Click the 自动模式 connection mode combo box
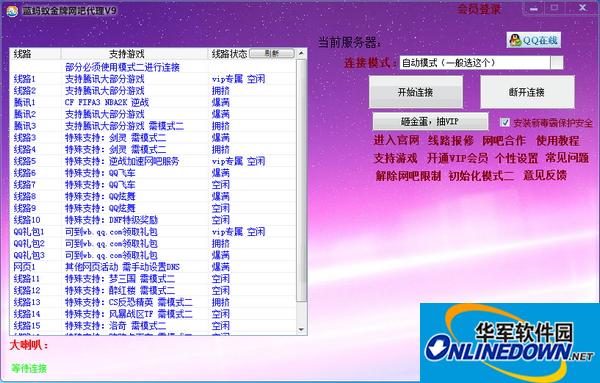Image resolution: width=600 pixels, height=383 pixels. pyautogui.click(x=481, y=63)
